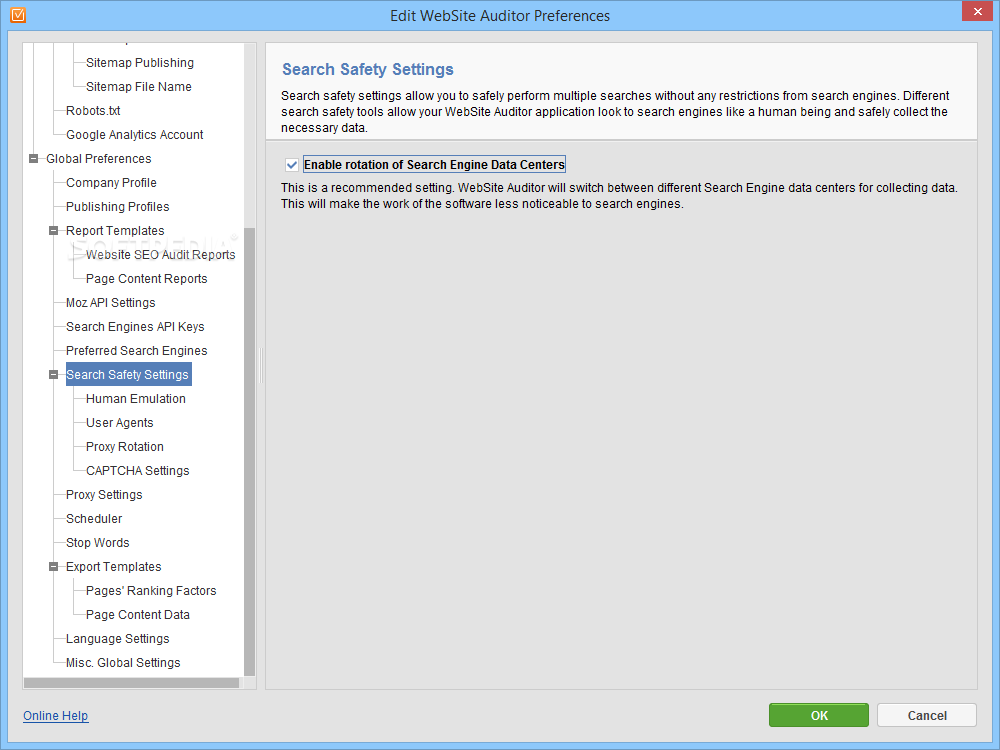
Task: Click the tree's vertical scrollbar thumb
Action: pos(249,452)
